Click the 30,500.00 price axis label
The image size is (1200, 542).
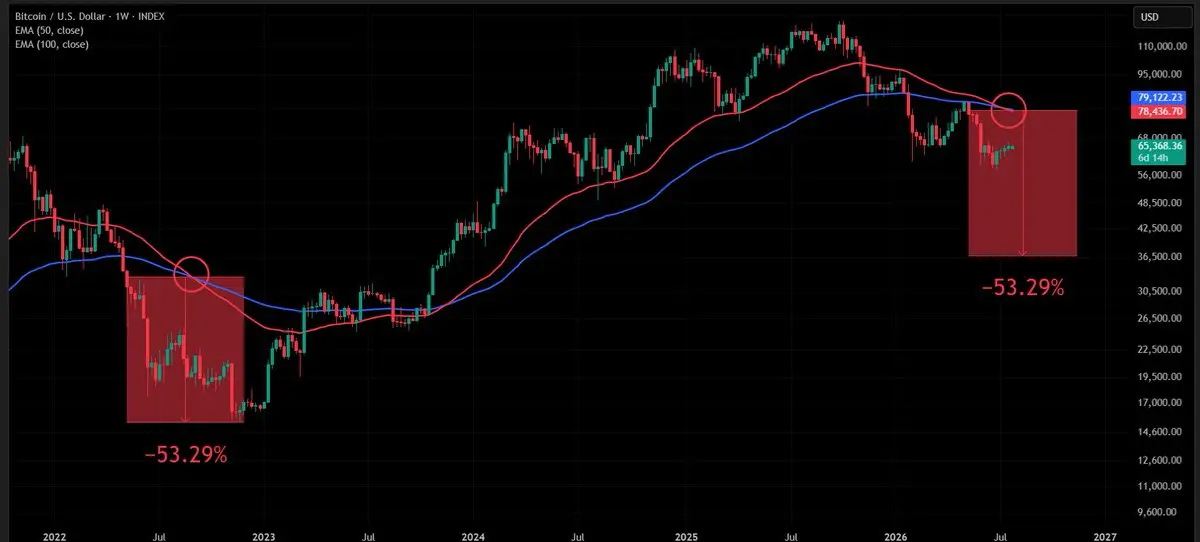(x=1161, y=291)
